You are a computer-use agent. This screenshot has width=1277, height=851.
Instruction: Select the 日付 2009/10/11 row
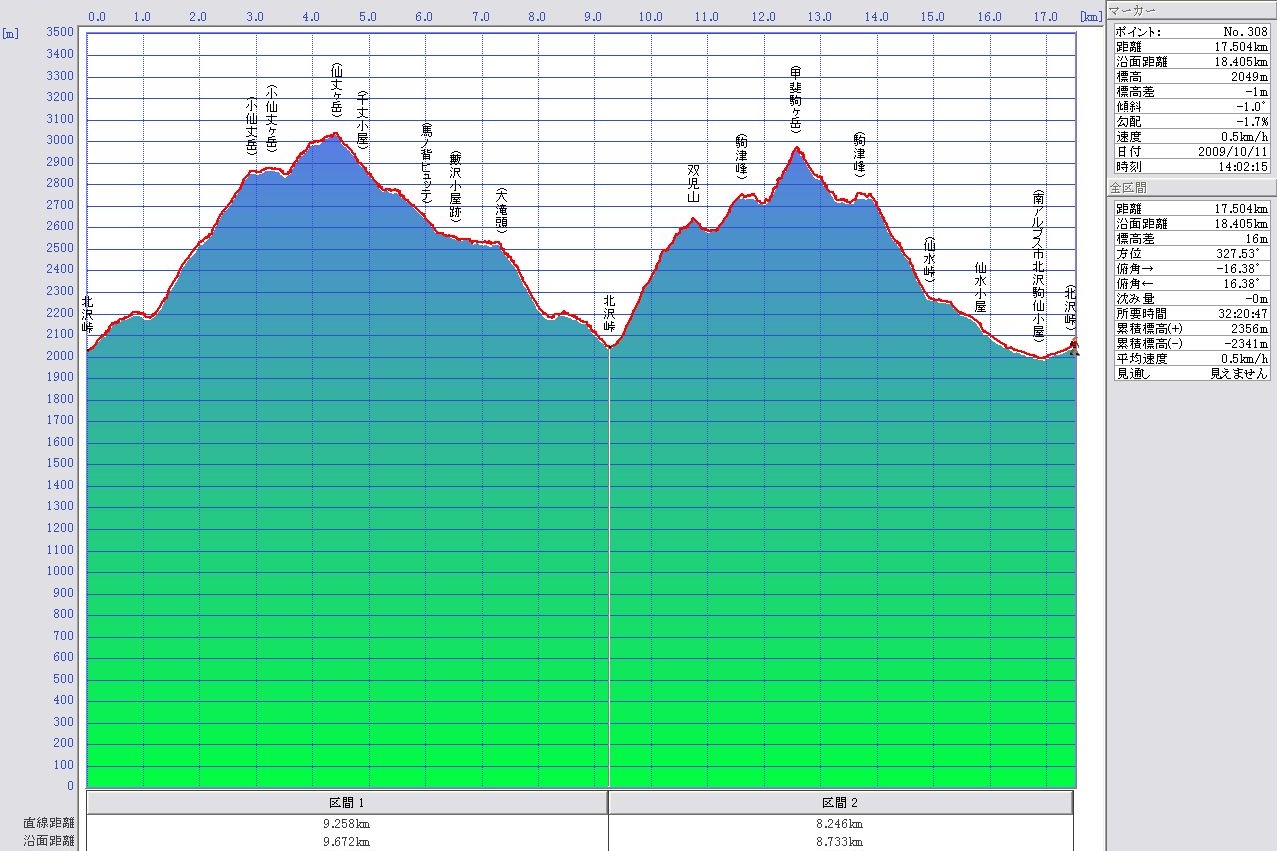[1191, 151]
